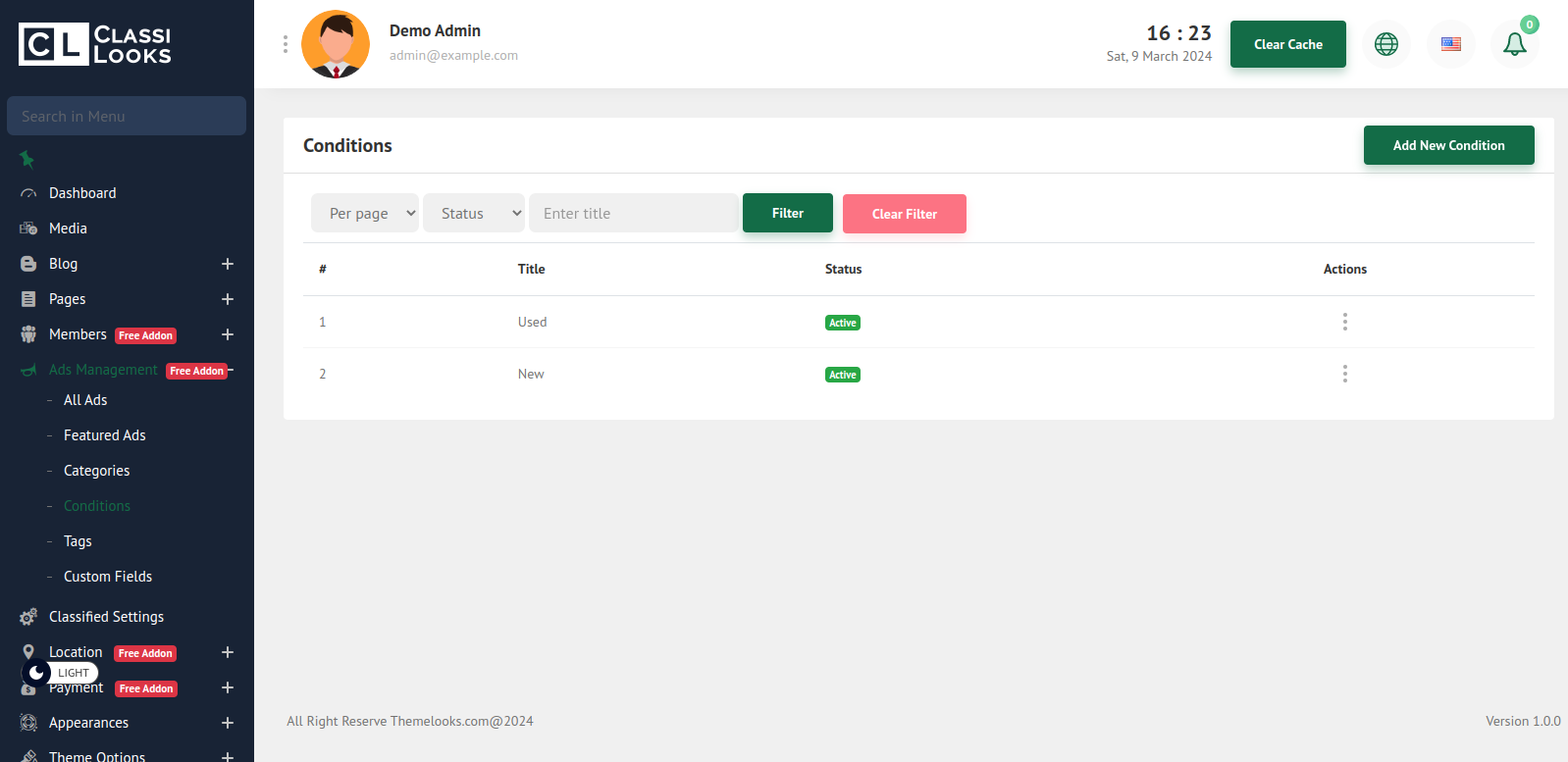
Task: Open the Status filter dropdown
Action: point(474,213)
